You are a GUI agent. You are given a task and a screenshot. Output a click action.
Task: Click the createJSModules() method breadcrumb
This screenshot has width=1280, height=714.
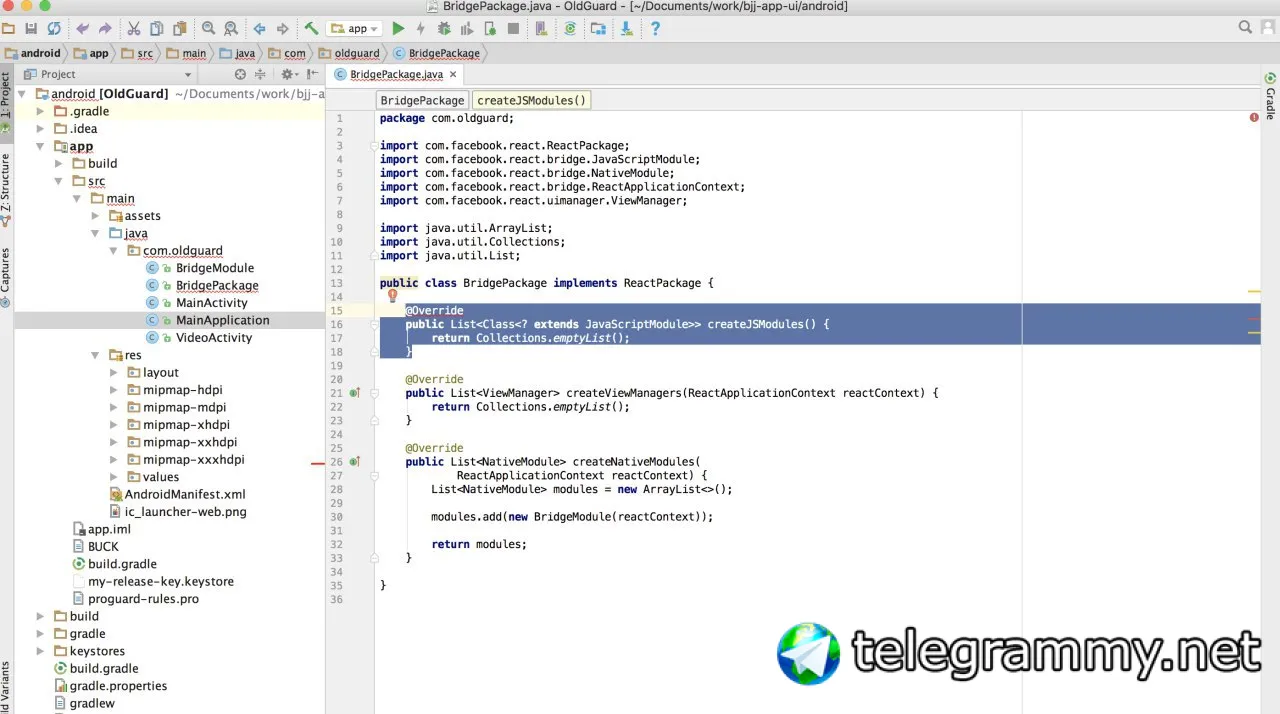click(x=531, y=100)
